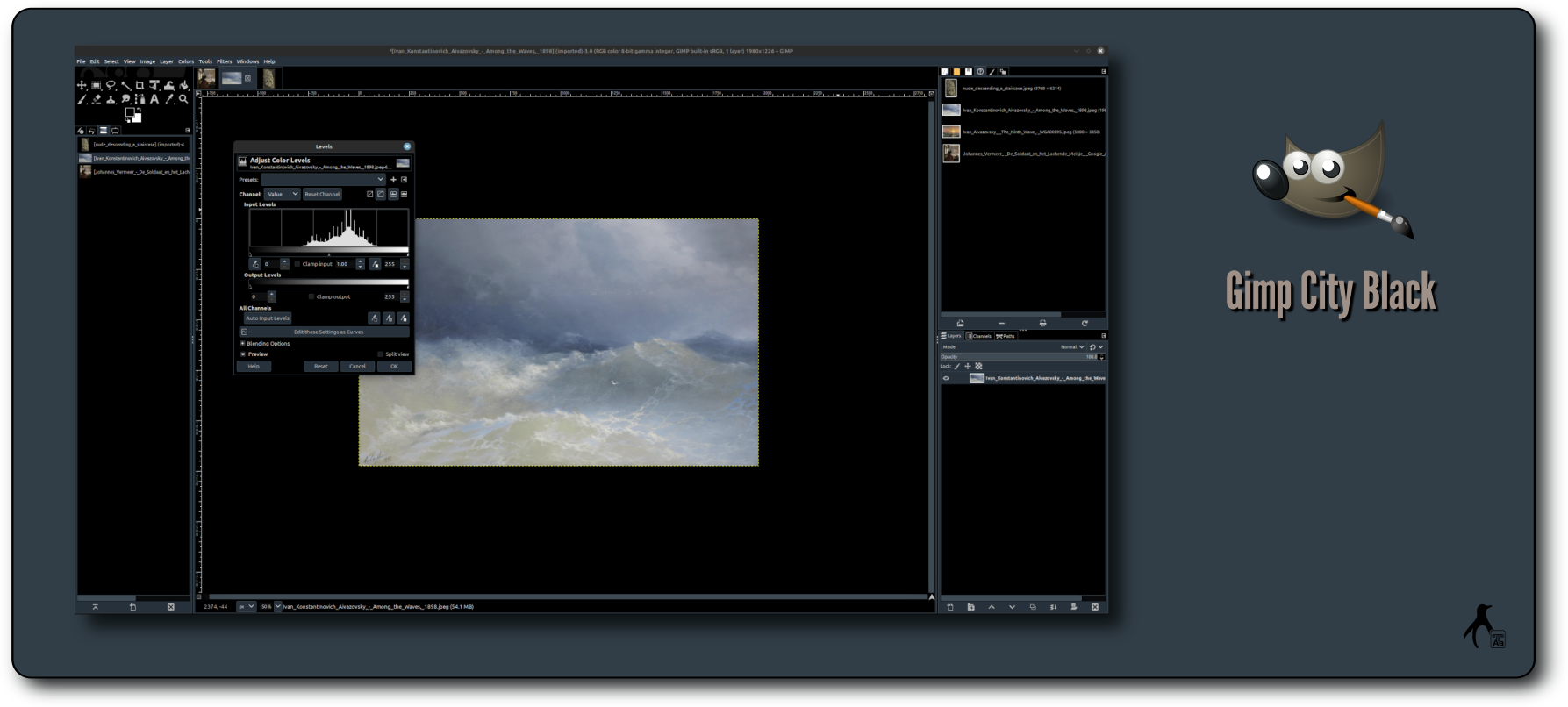The image size is (1568, 707).
Task: Select The_Ninth_Wave document in history list
Action: click(1024, 132)
